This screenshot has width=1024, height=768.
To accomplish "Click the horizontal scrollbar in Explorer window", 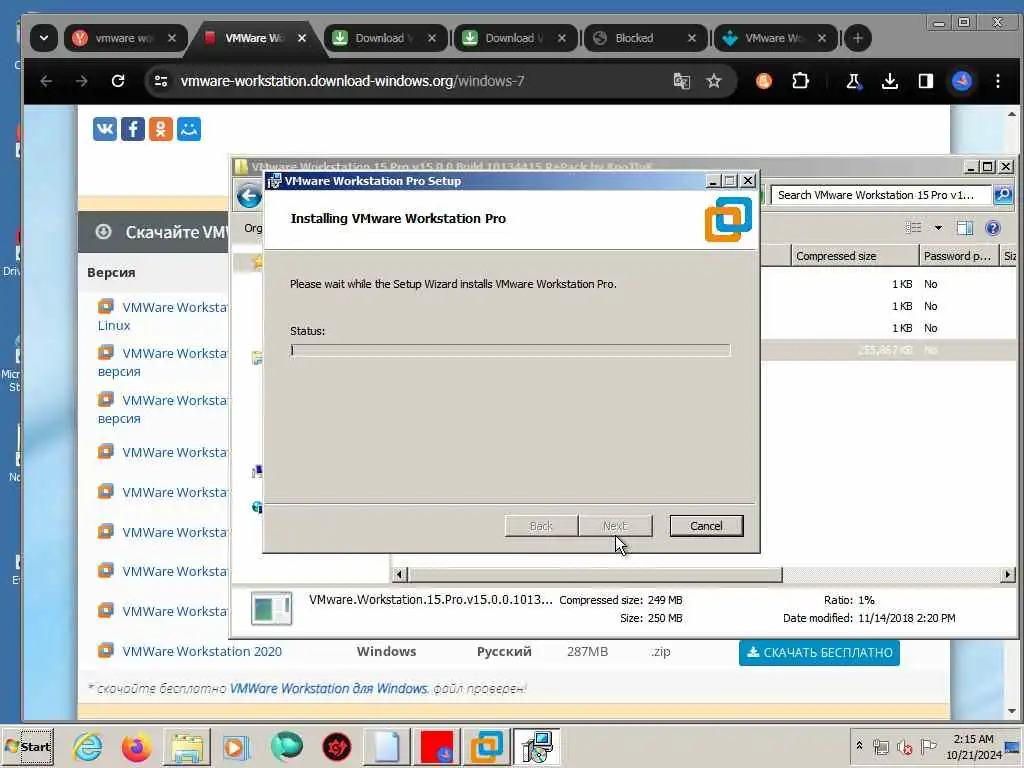I will (594, 575).
